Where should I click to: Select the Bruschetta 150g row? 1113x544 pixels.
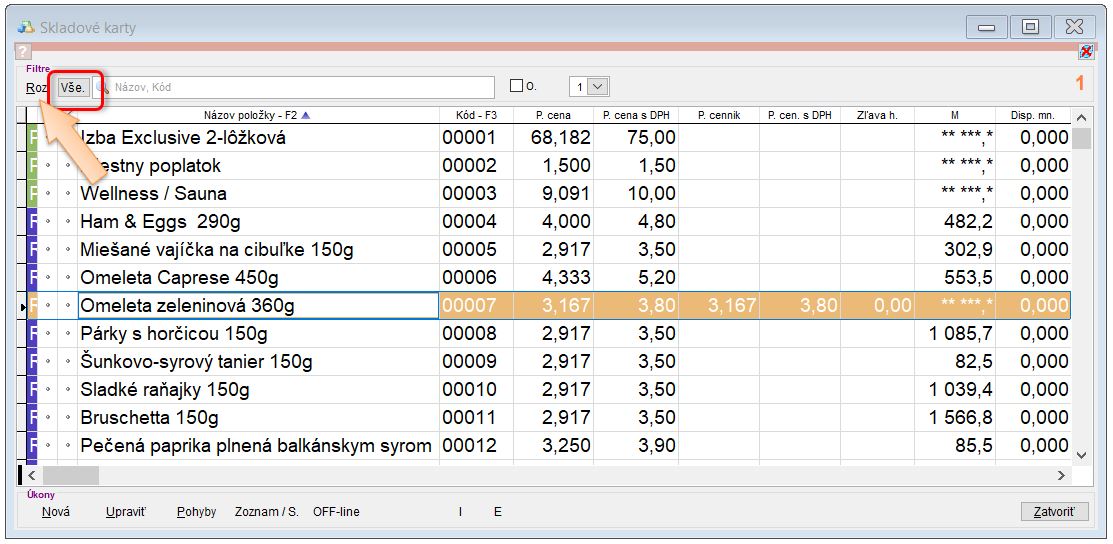coord(257,418)
